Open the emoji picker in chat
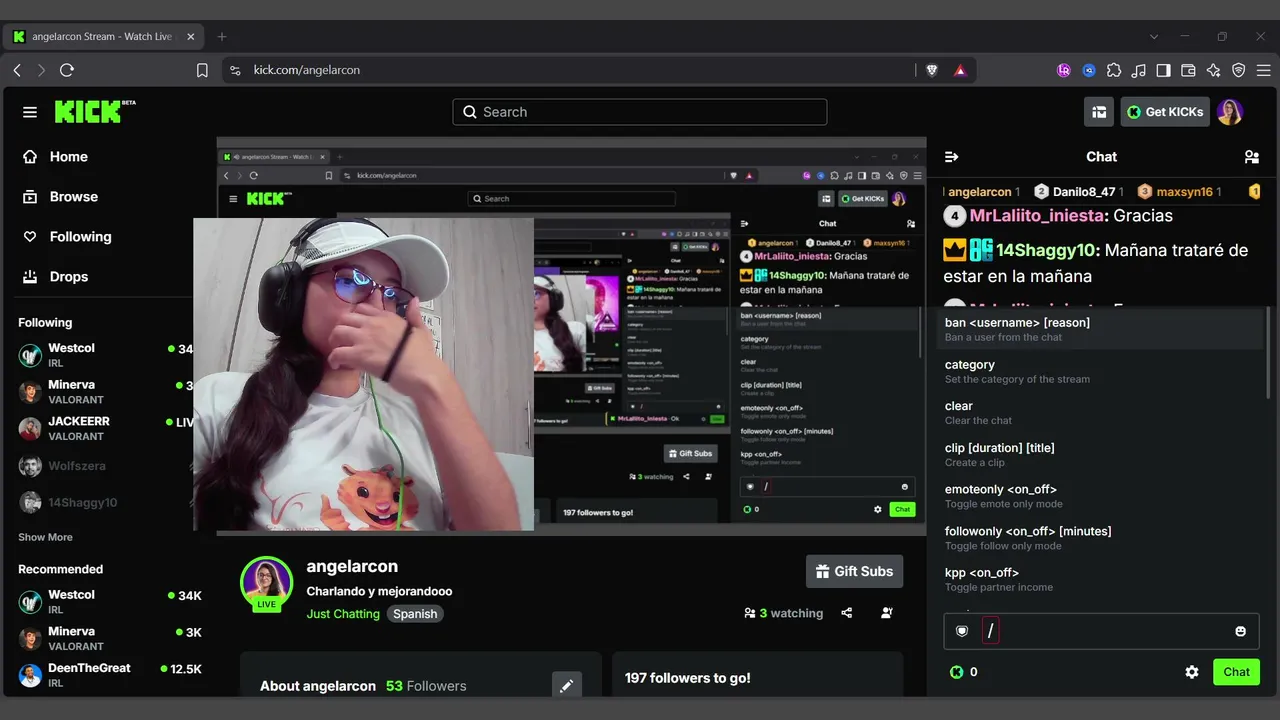 tap(1241, 631)
